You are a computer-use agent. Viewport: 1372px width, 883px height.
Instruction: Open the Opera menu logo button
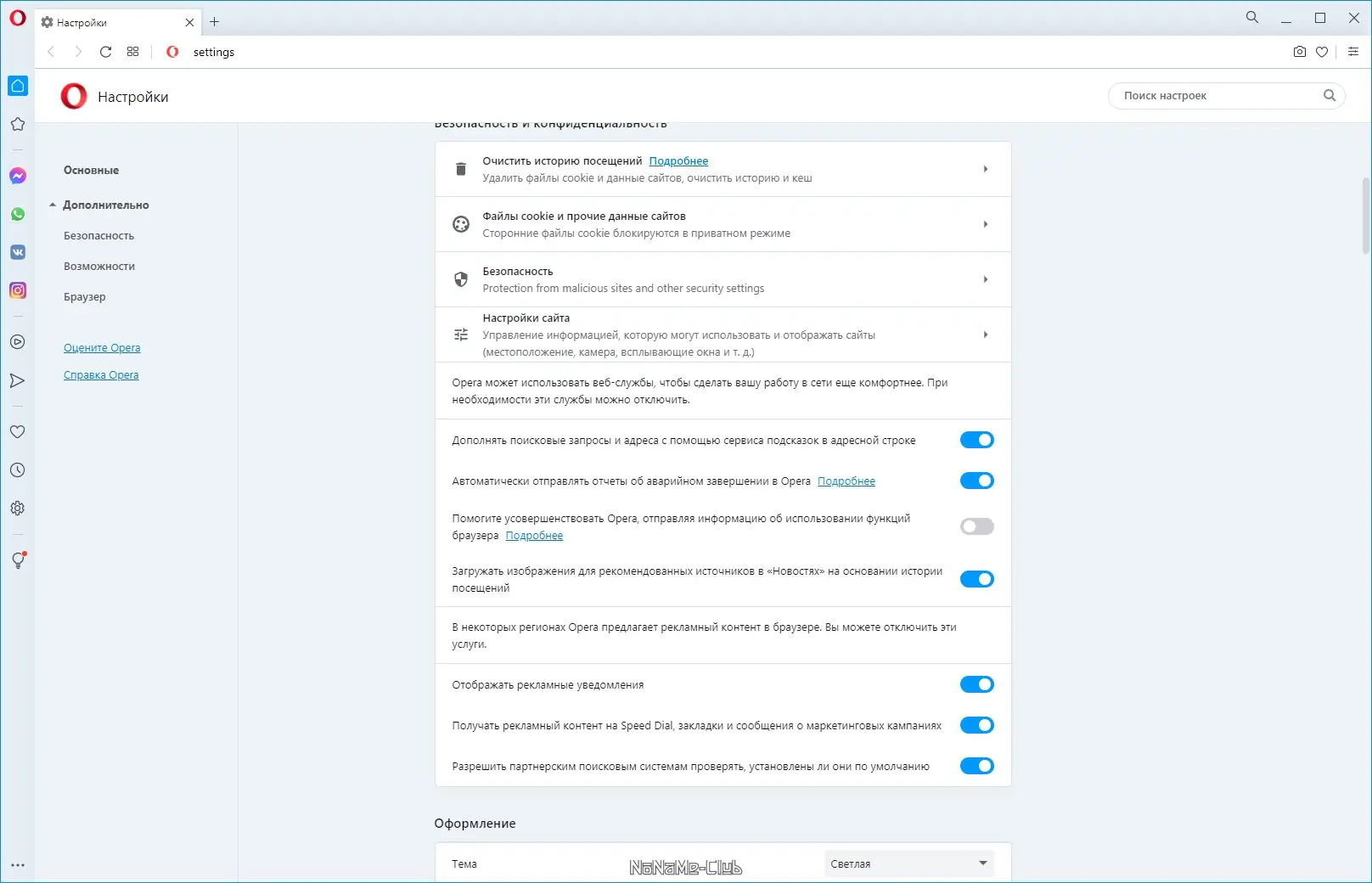[x=18, y=18]
